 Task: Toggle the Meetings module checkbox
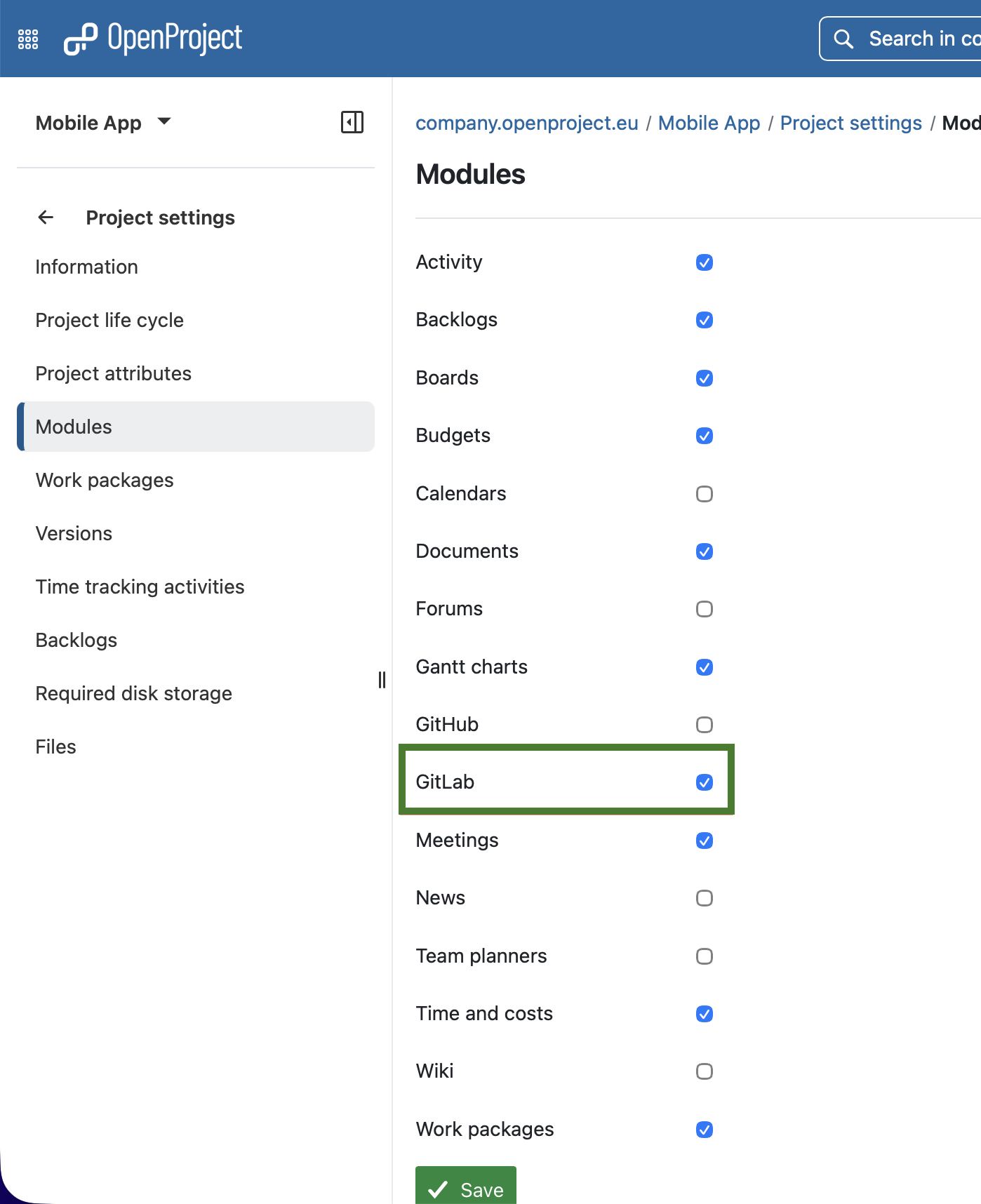pos(705,841)
